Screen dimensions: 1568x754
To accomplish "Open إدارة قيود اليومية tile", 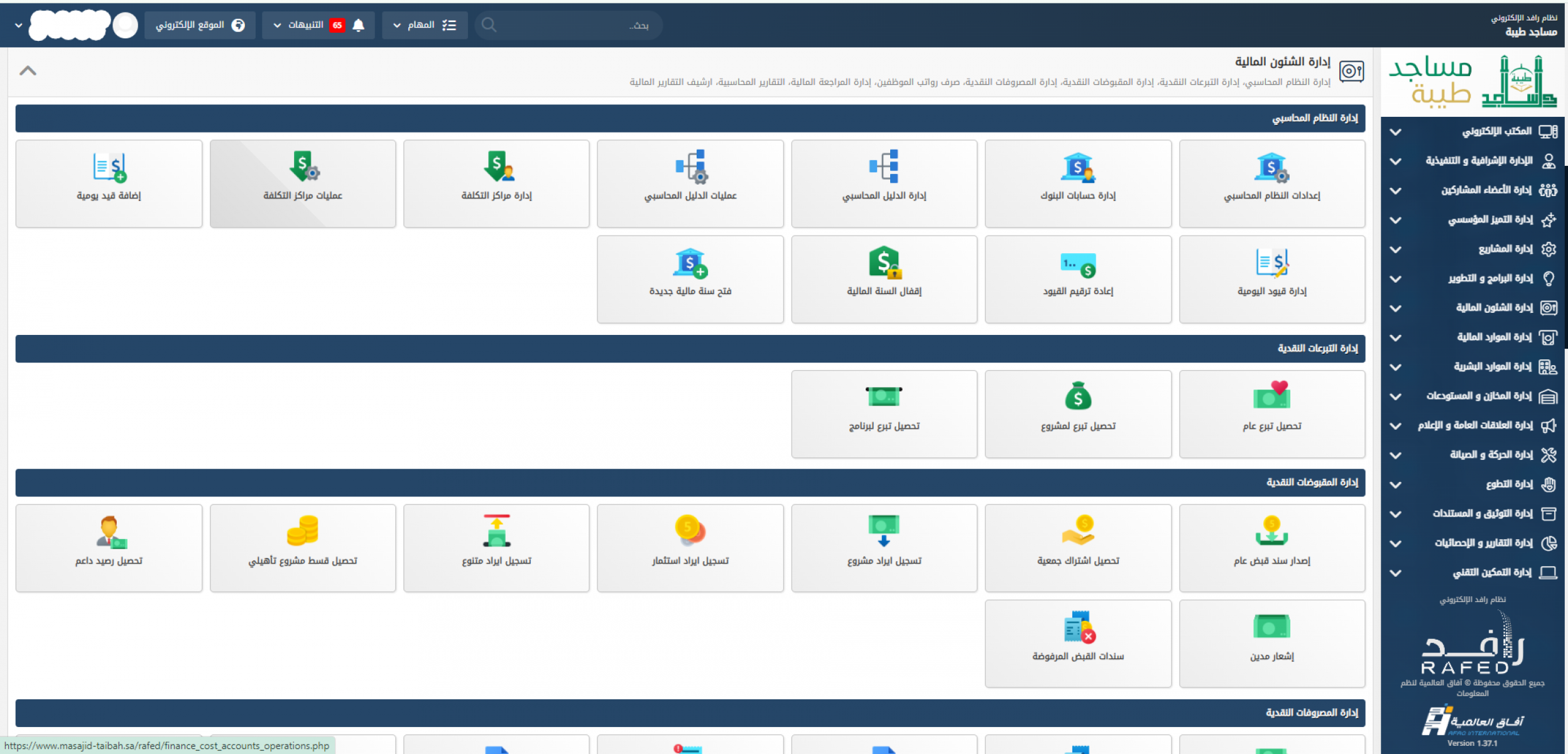I will point(1272,279).
